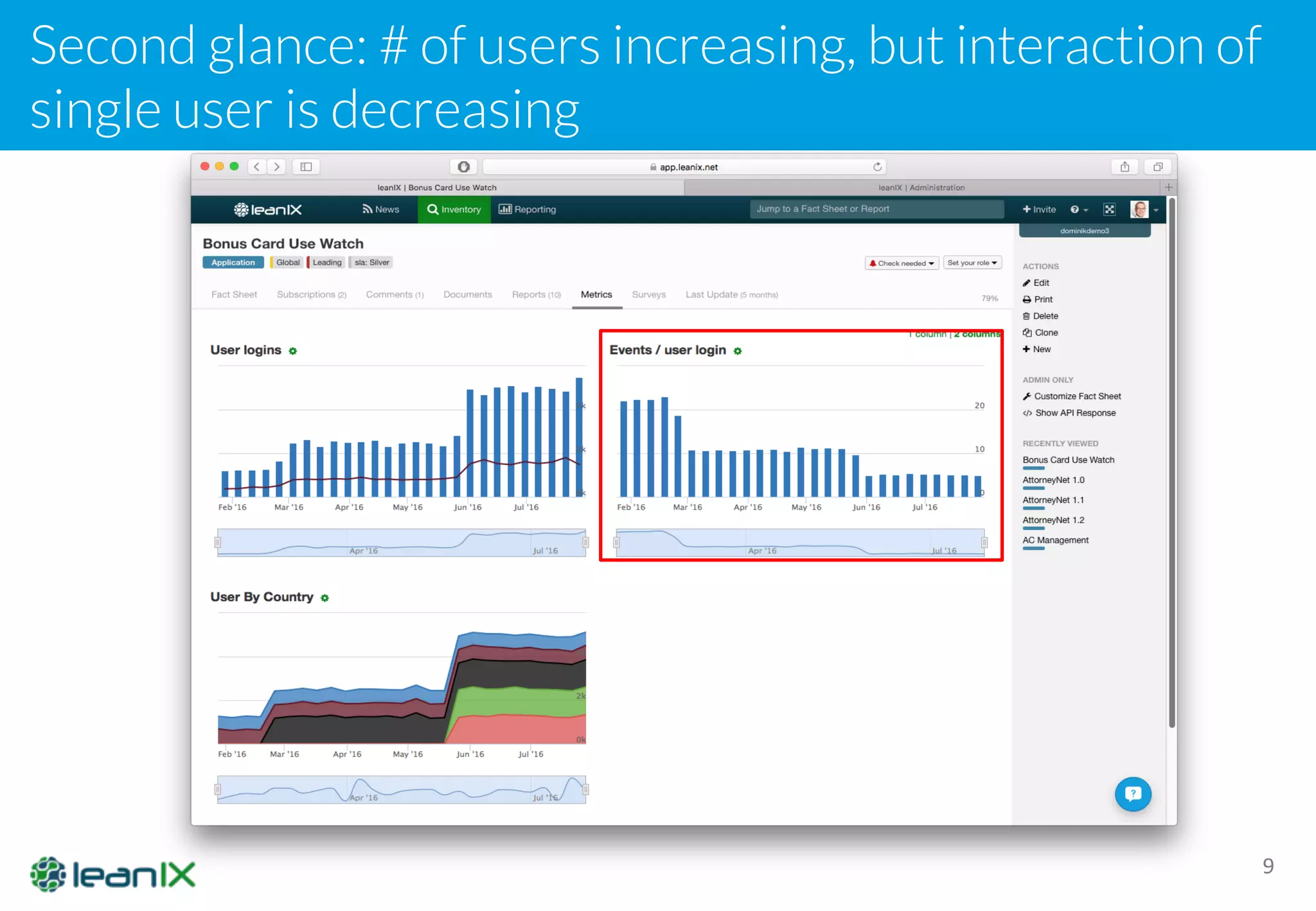Open recently viewed AttorneyNet 1.0
This screenshot has height=911, width=1316.
coord(1053,480)
